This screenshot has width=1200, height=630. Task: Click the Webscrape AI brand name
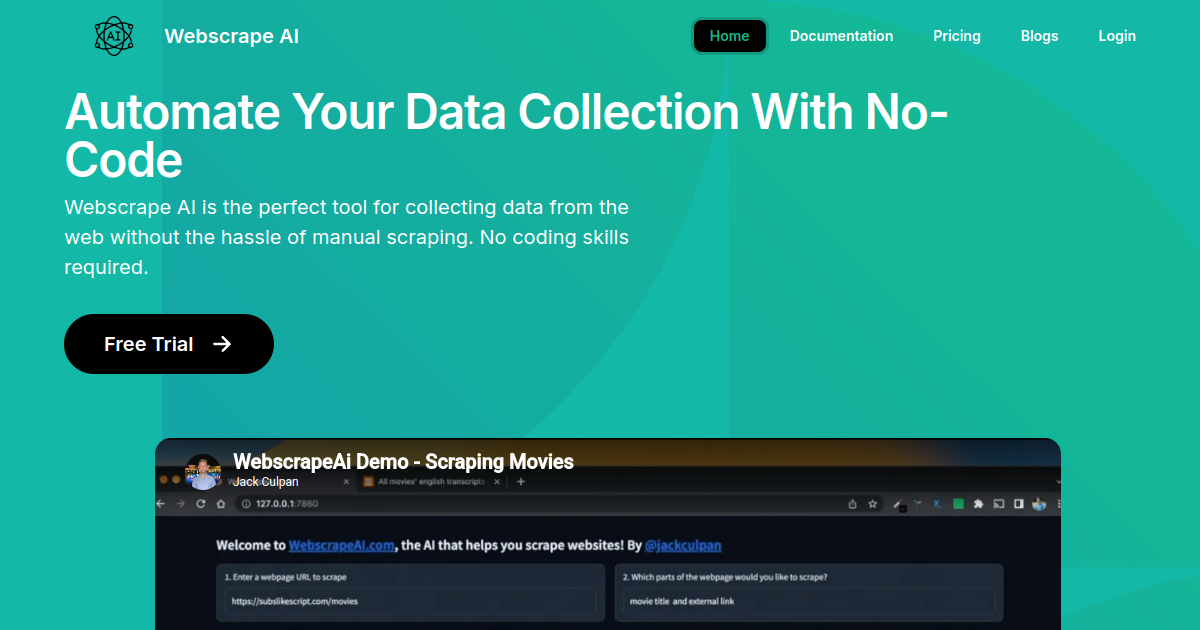point(231,36)
